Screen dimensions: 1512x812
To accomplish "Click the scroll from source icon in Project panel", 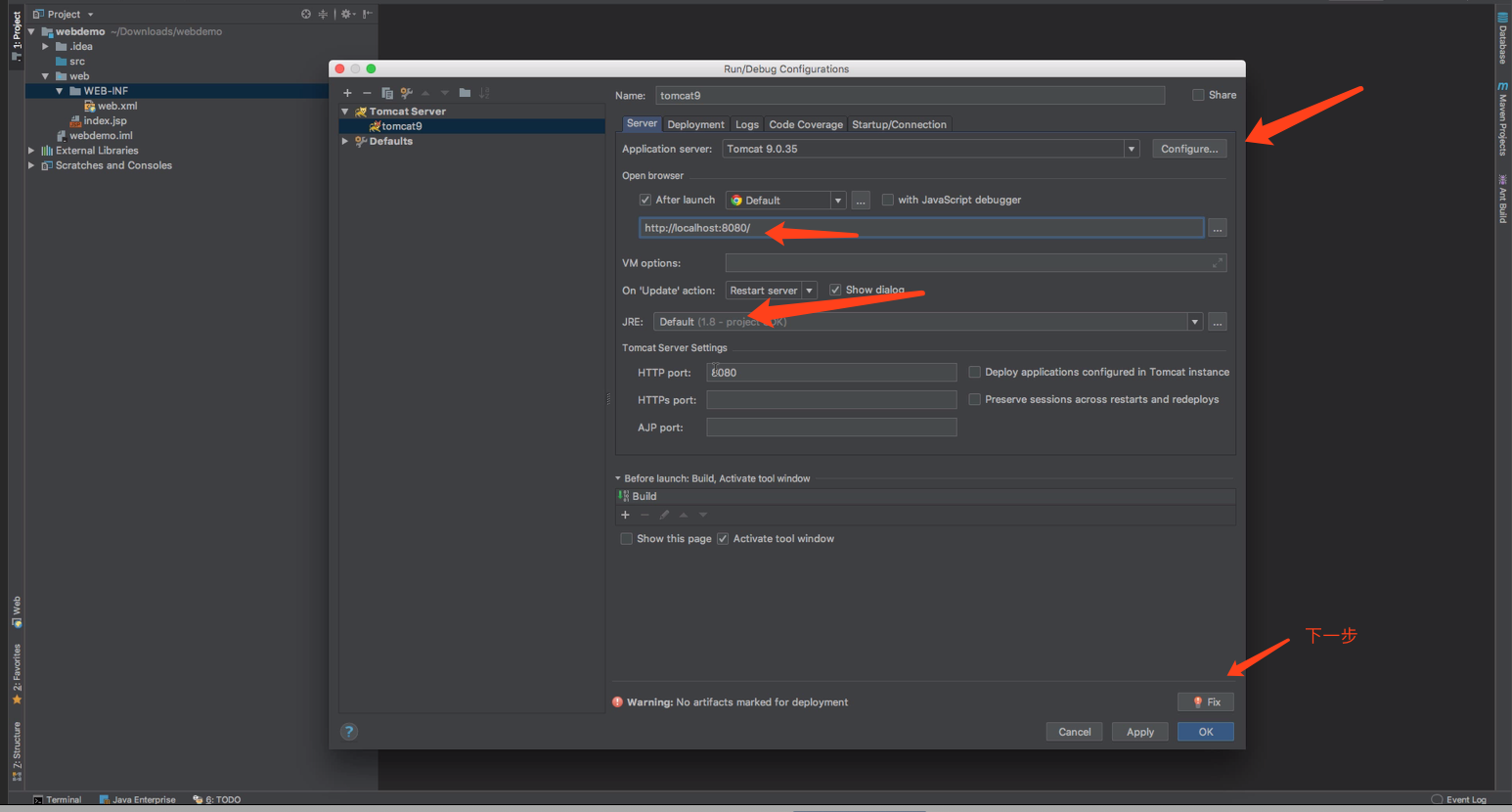I will 306,14.
